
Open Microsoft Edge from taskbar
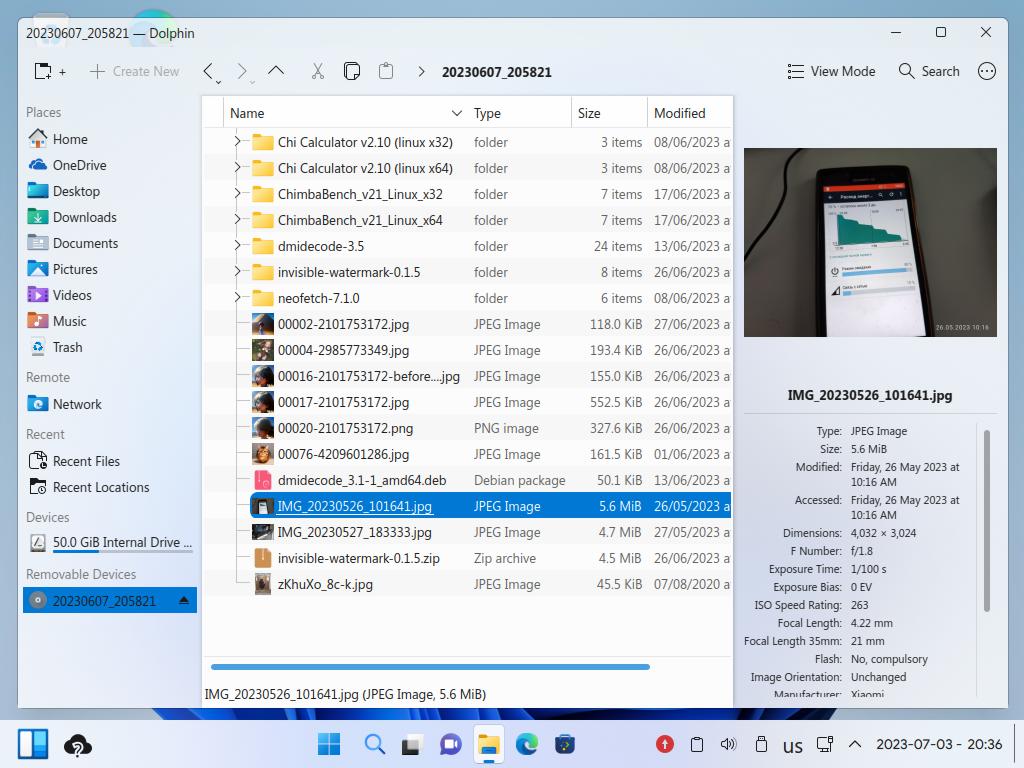[527, 744]
